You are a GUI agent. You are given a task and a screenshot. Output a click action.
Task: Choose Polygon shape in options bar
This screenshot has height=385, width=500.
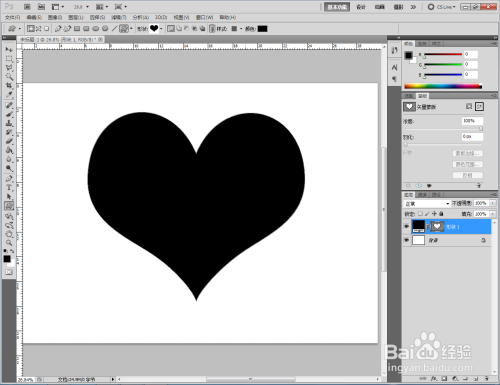(105, 29)
